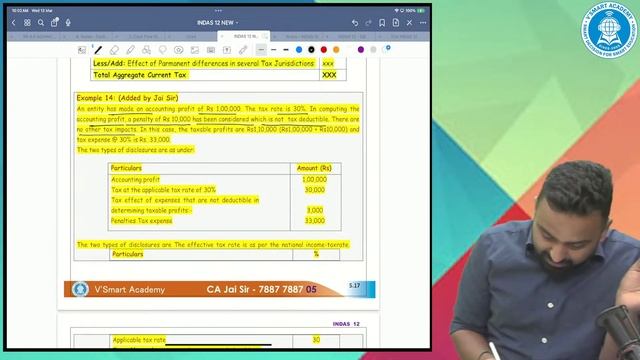This screenshot has width=640, height=360.
Task: Bookmark the current page
Action: pos(382,23)
